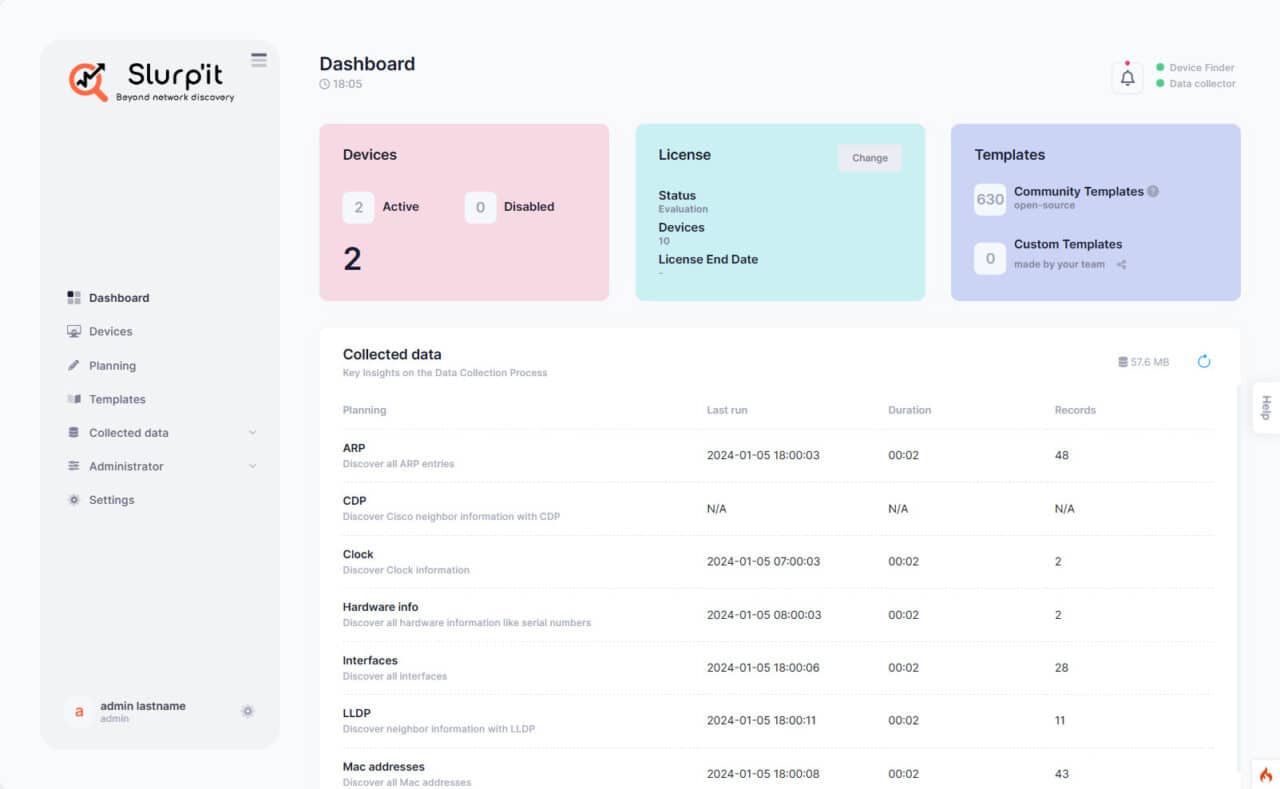
Task: Expand the Administrator sidebar submenu
Action: [252, 466]
